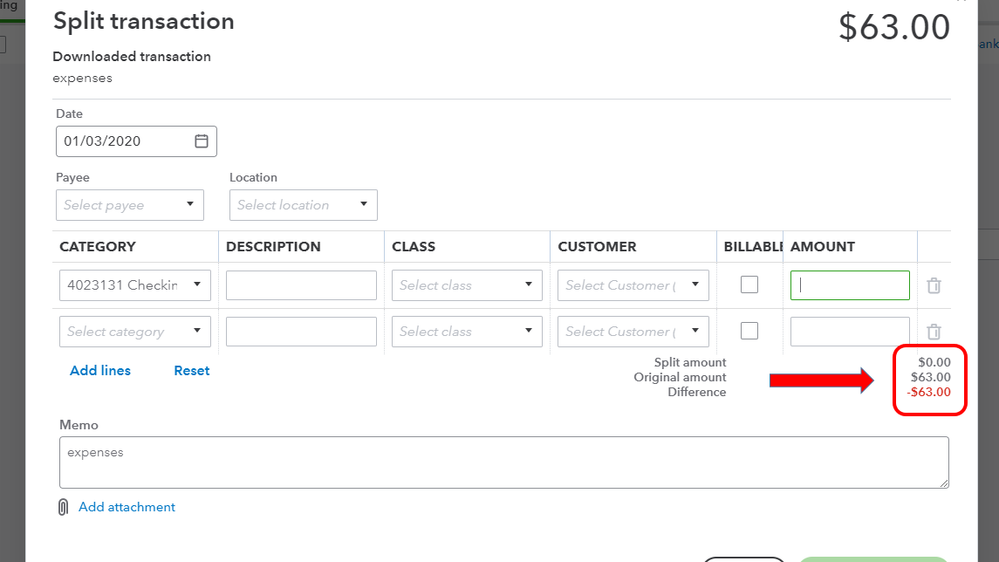Delete the first split line
This screenshot has height=562, width=999.
[x=934, y=286]
